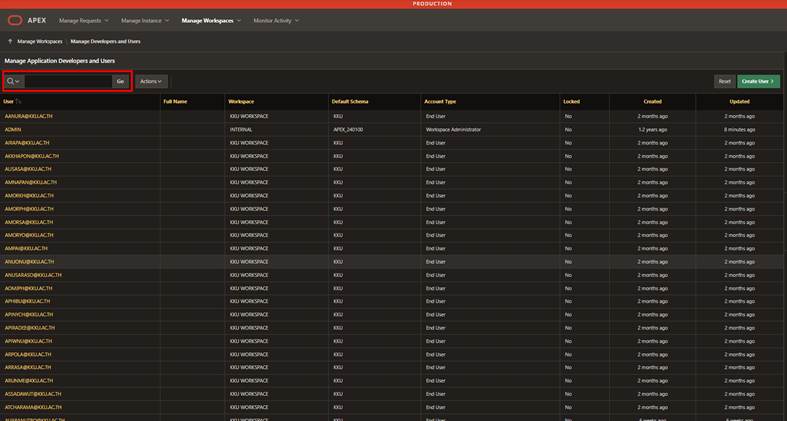Click the '8 minutes ago' updated cell

click(x=739, y=129)
